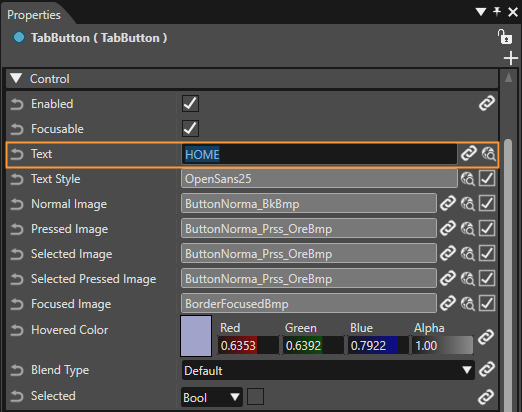Screen dimensions: 522x412
Task: Open the Bool type dropdown
Action: (x=212, y=397)
